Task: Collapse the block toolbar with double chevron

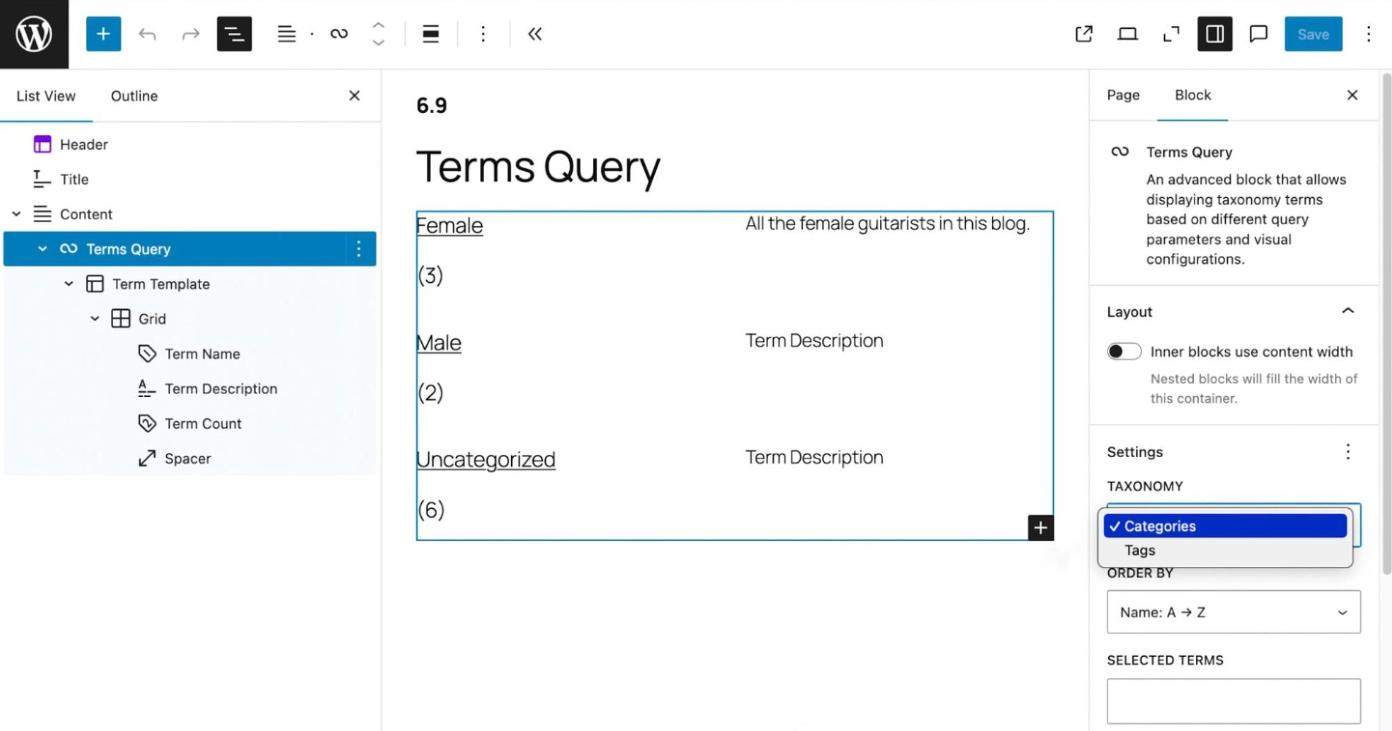Action: coord(535,34)
